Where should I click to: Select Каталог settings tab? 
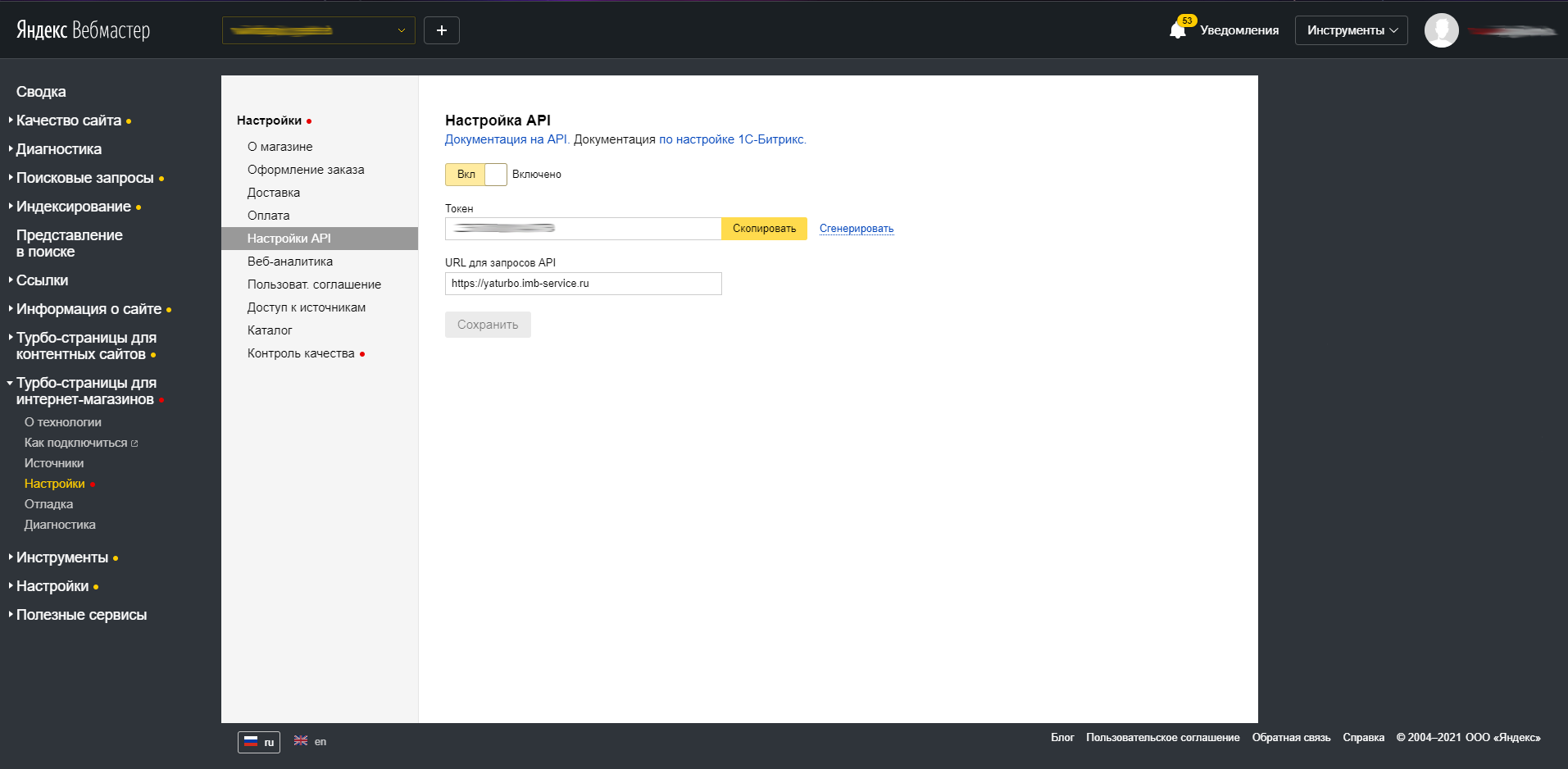click(x=270, y=330)
